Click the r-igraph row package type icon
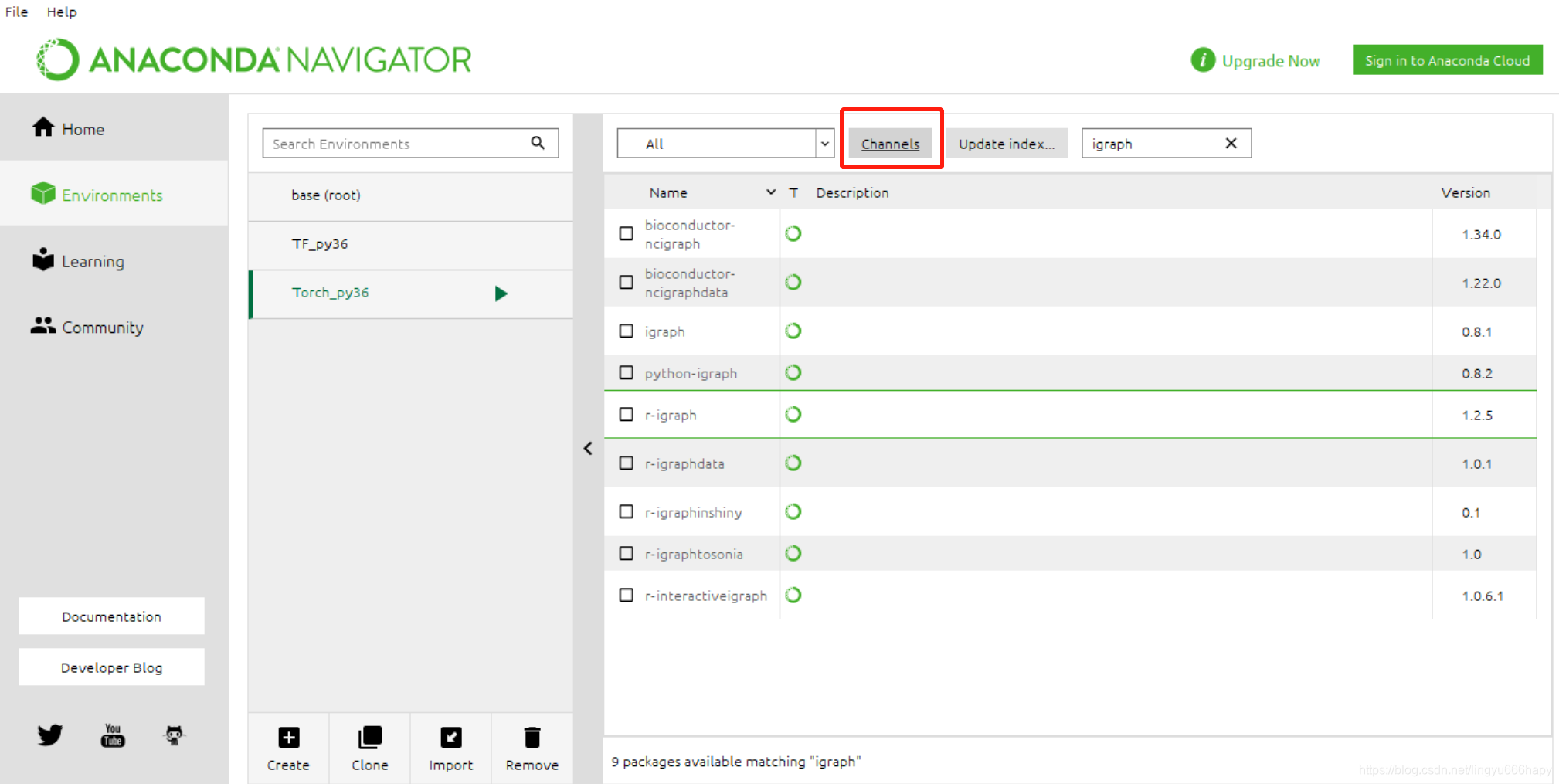This screenshot has height=784, width=1559. click(x=793, y=414)
